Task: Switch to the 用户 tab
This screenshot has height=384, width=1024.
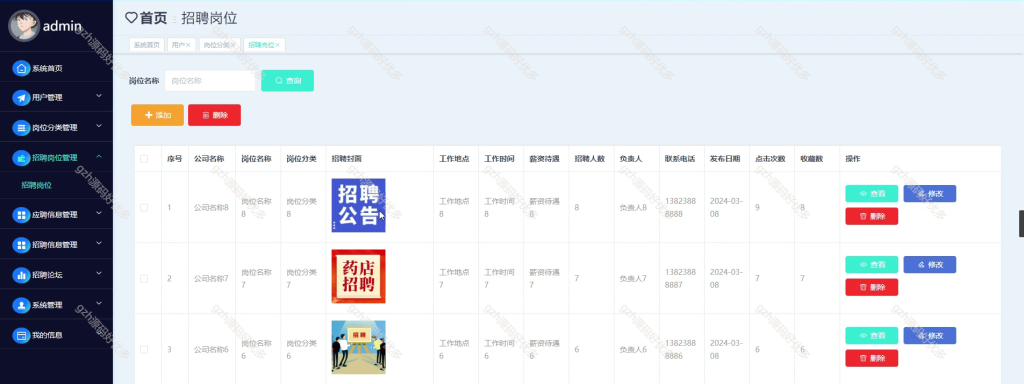Action: pyautogui.click(x=181, y=45)
